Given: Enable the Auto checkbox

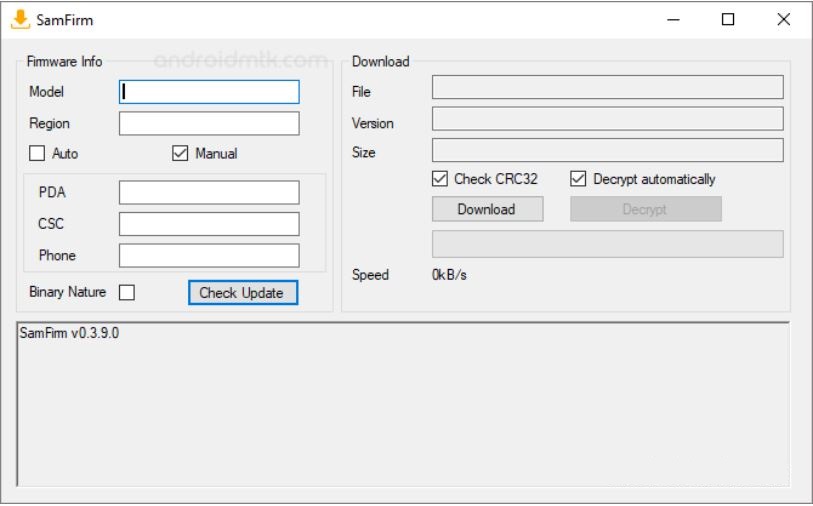Looking at the screenshot, I should (37, 153).
